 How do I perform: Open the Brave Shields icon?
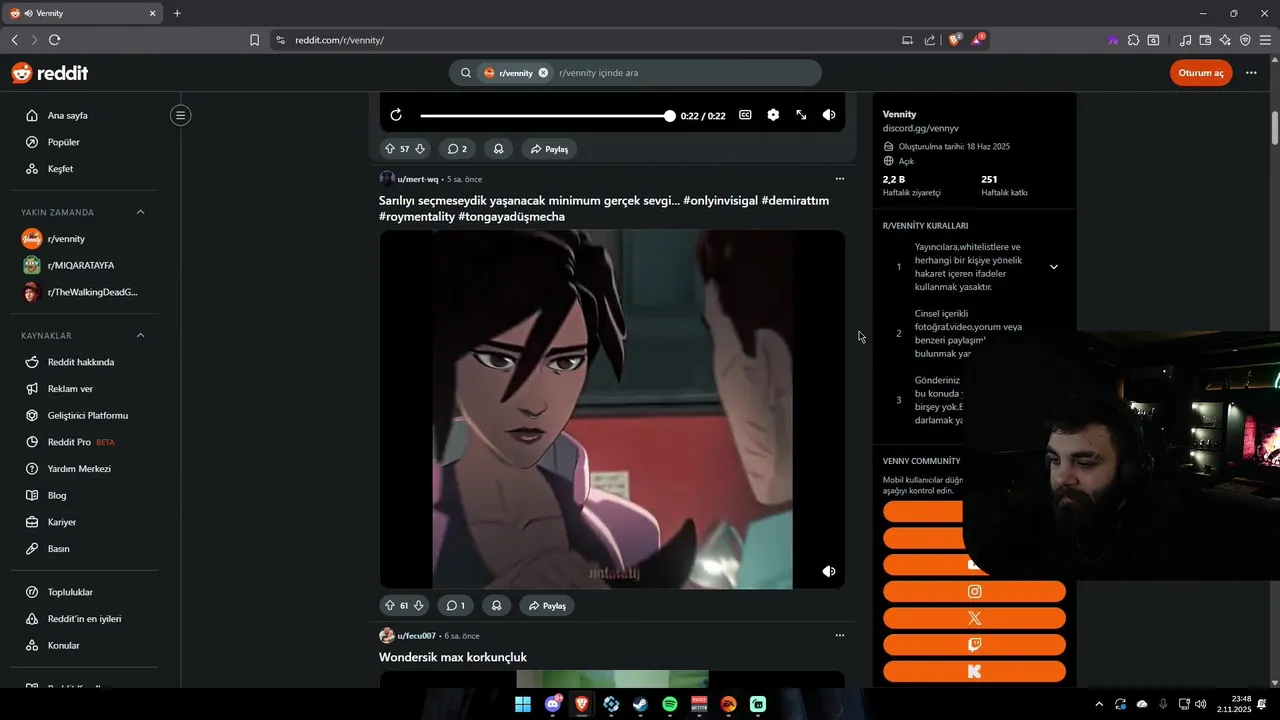click(x=953, y=40)
